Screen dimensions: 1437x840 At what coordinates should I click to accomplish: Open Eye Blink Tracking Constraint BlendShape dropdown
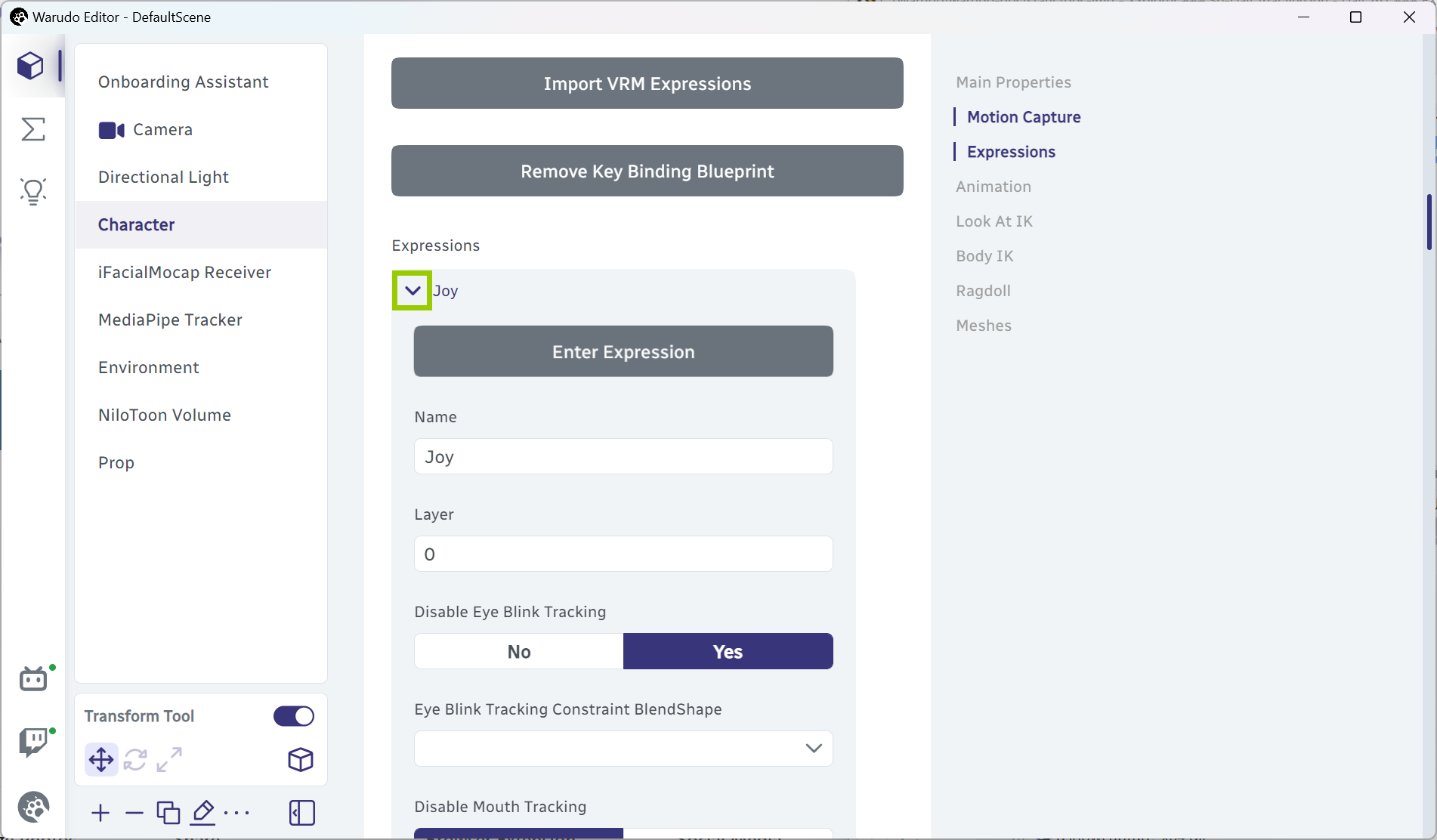623,749
